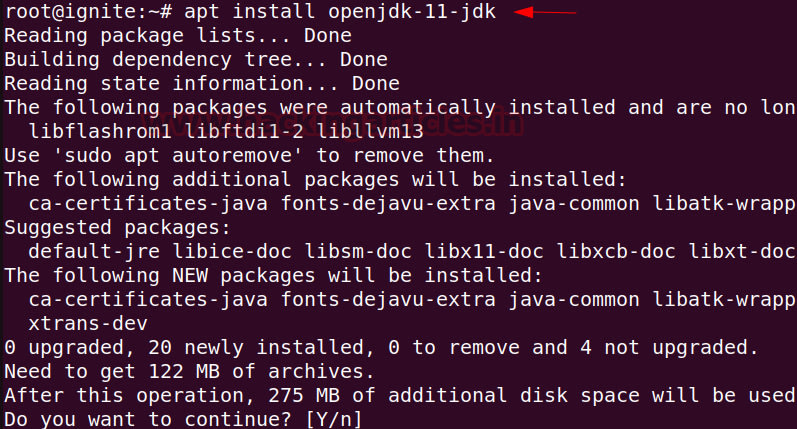The width and height of the screenshot is (797, 429).
Task: Click the 'sudo apt autoremove' text
Action: pyautogui.click(x=177, y=156)
